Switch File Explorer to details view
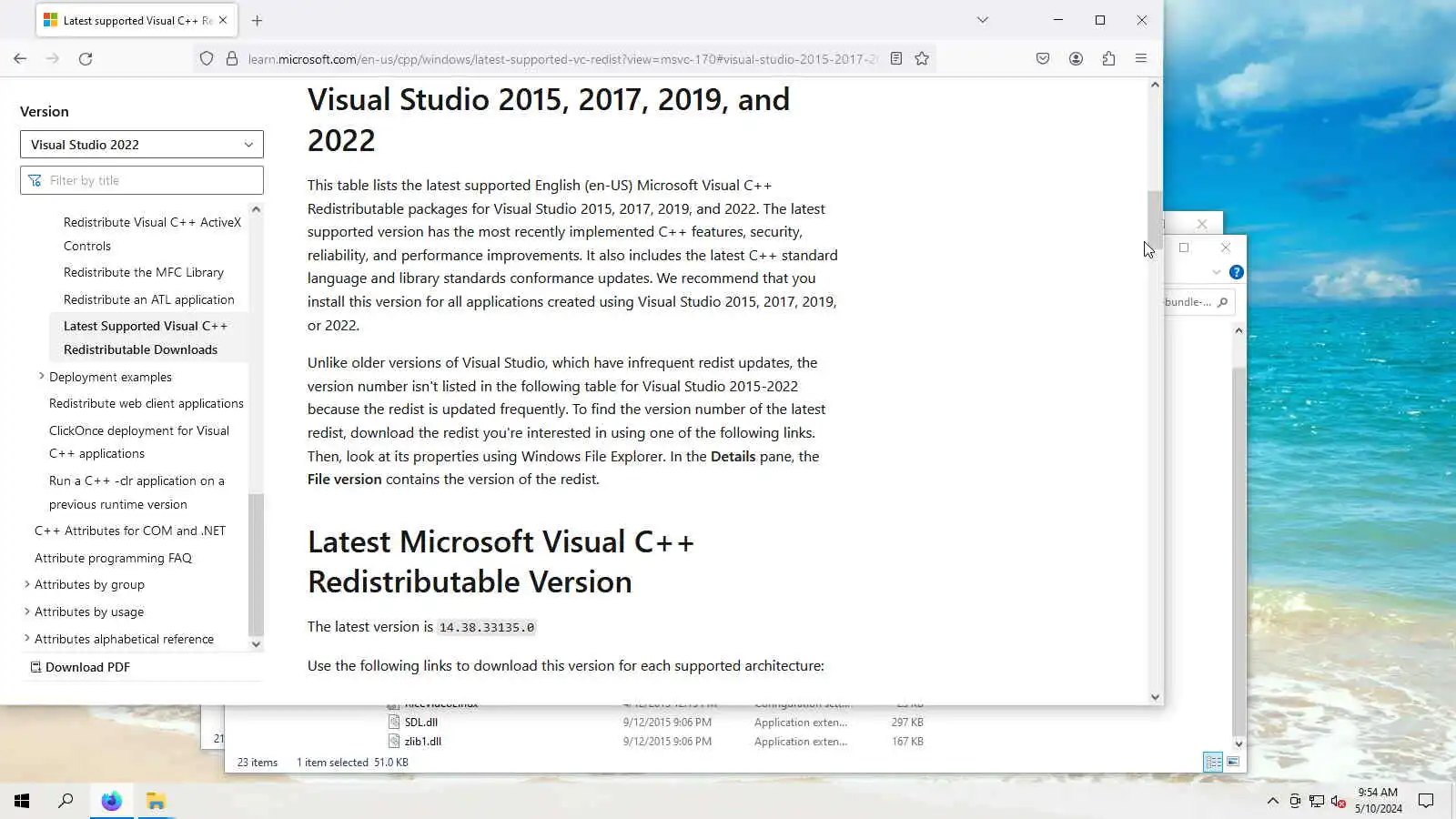1456x819 pixels. [1213, 763]
